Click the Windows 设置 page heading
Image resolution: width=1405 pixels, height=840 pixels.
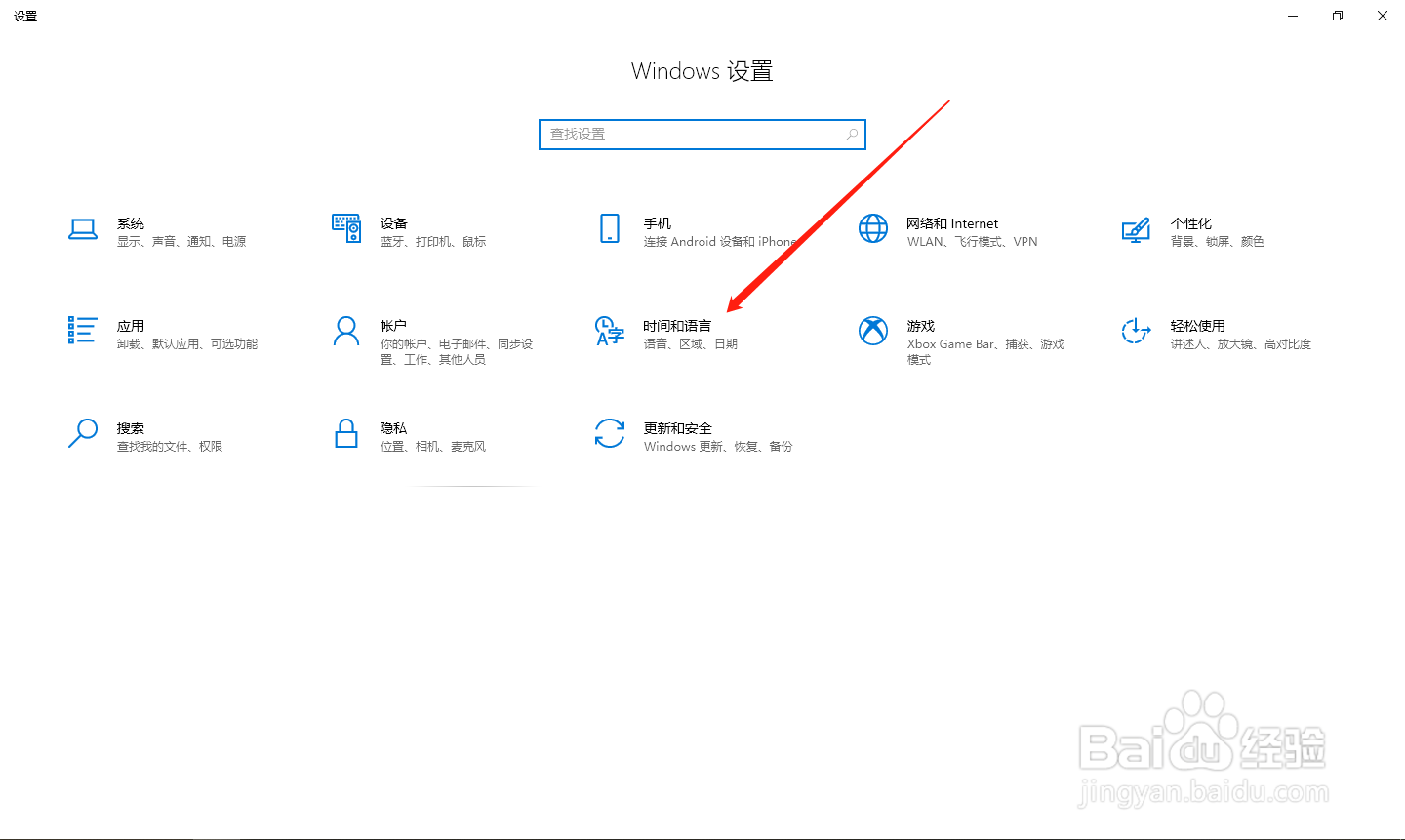pyautogui.click(x=702, y=71)
